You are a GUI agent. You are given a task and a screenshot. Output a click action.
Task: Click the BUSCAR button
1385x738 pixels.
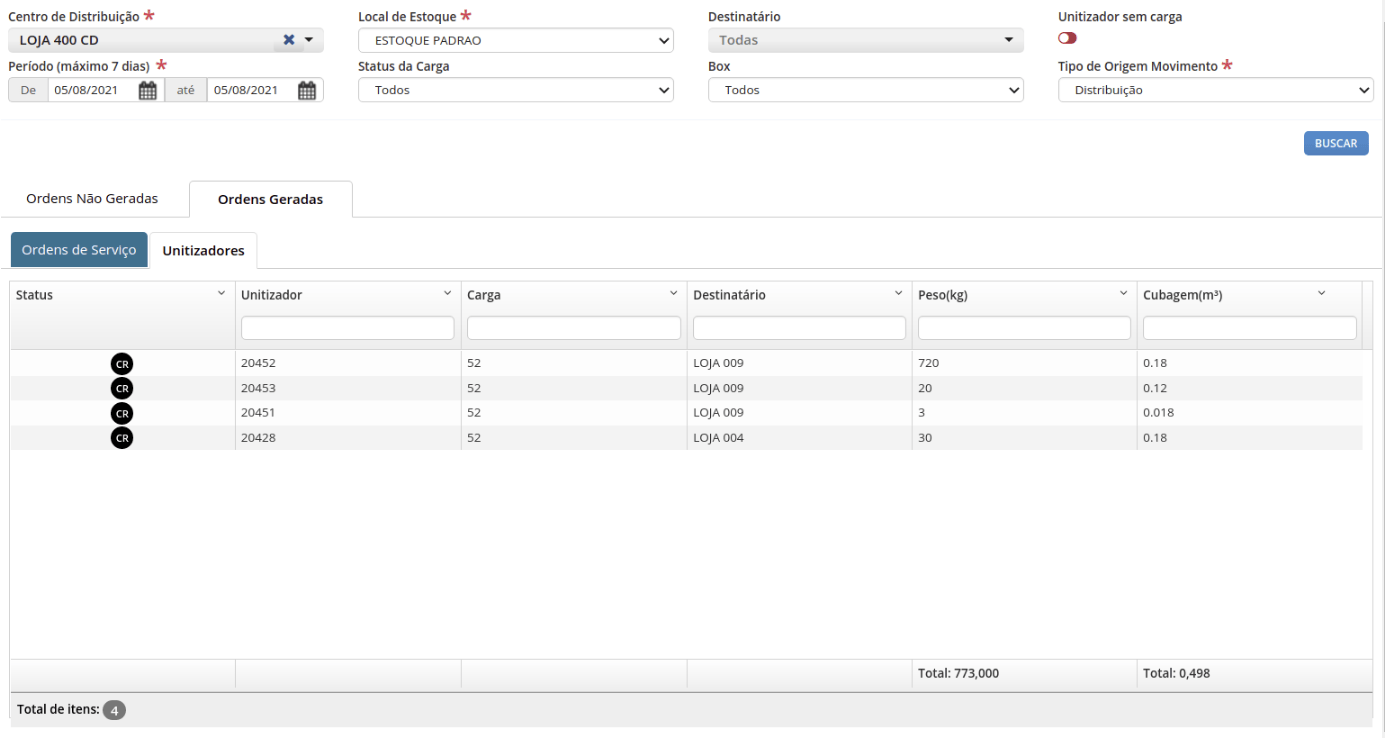[1336, 143]
